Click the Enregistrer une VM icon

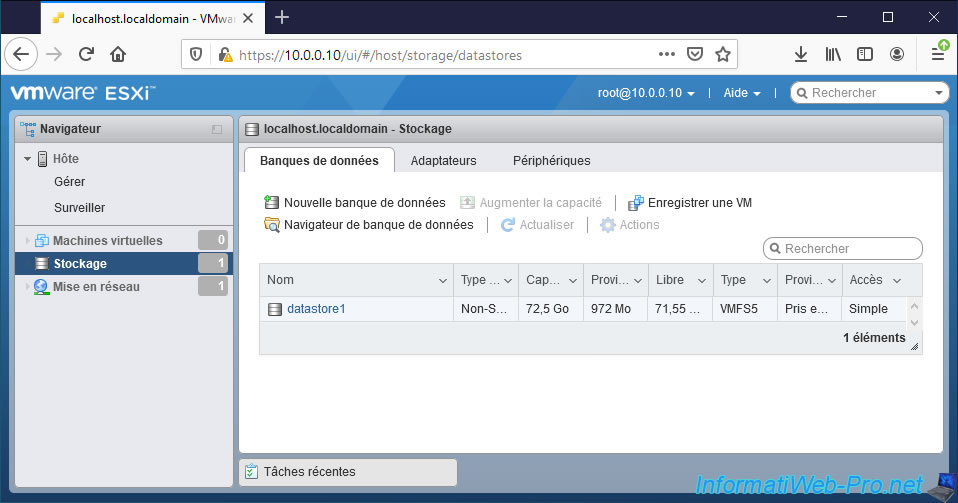tap(635, 202)
